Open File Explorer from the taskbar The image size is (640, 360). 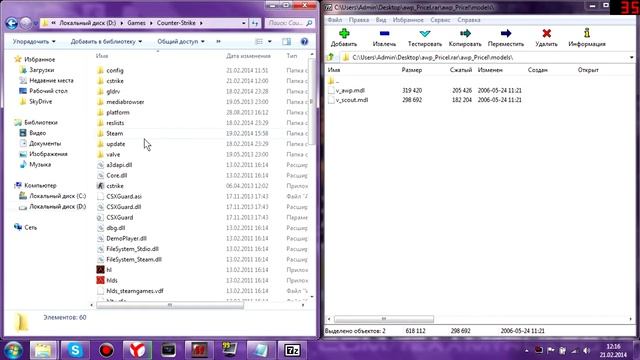click(x=44, y=350)
